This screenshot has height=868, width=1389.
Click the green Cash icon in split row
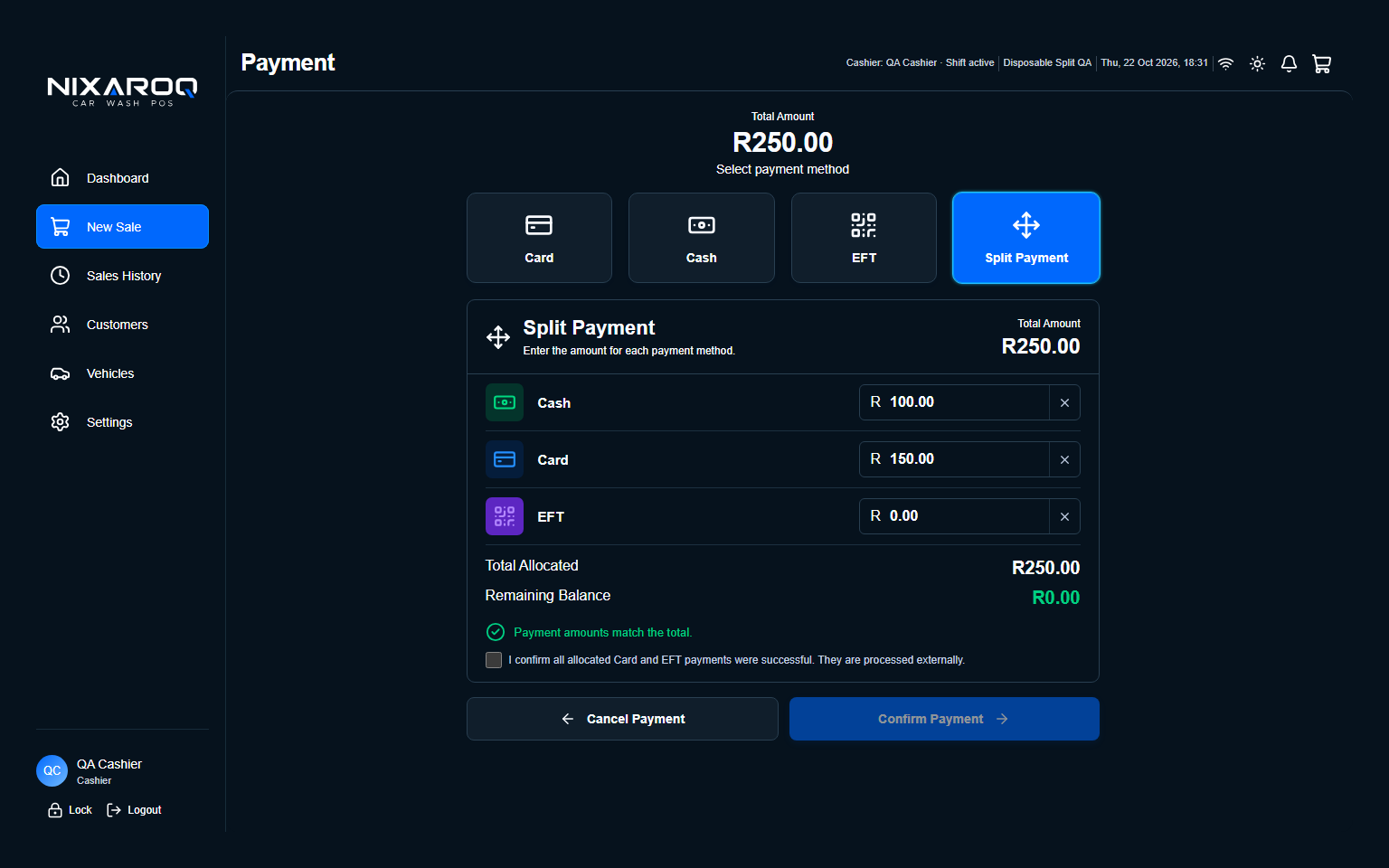[505, 402]
